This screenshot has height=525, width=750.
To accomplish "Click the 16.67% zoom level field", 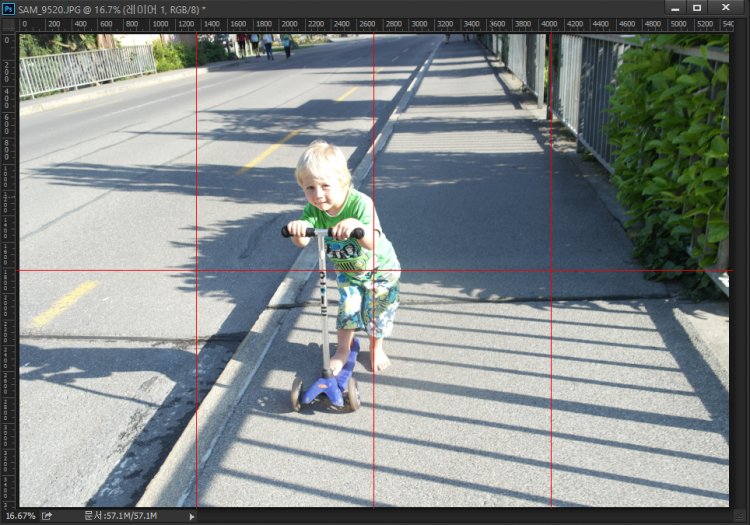I will (19, 516).
